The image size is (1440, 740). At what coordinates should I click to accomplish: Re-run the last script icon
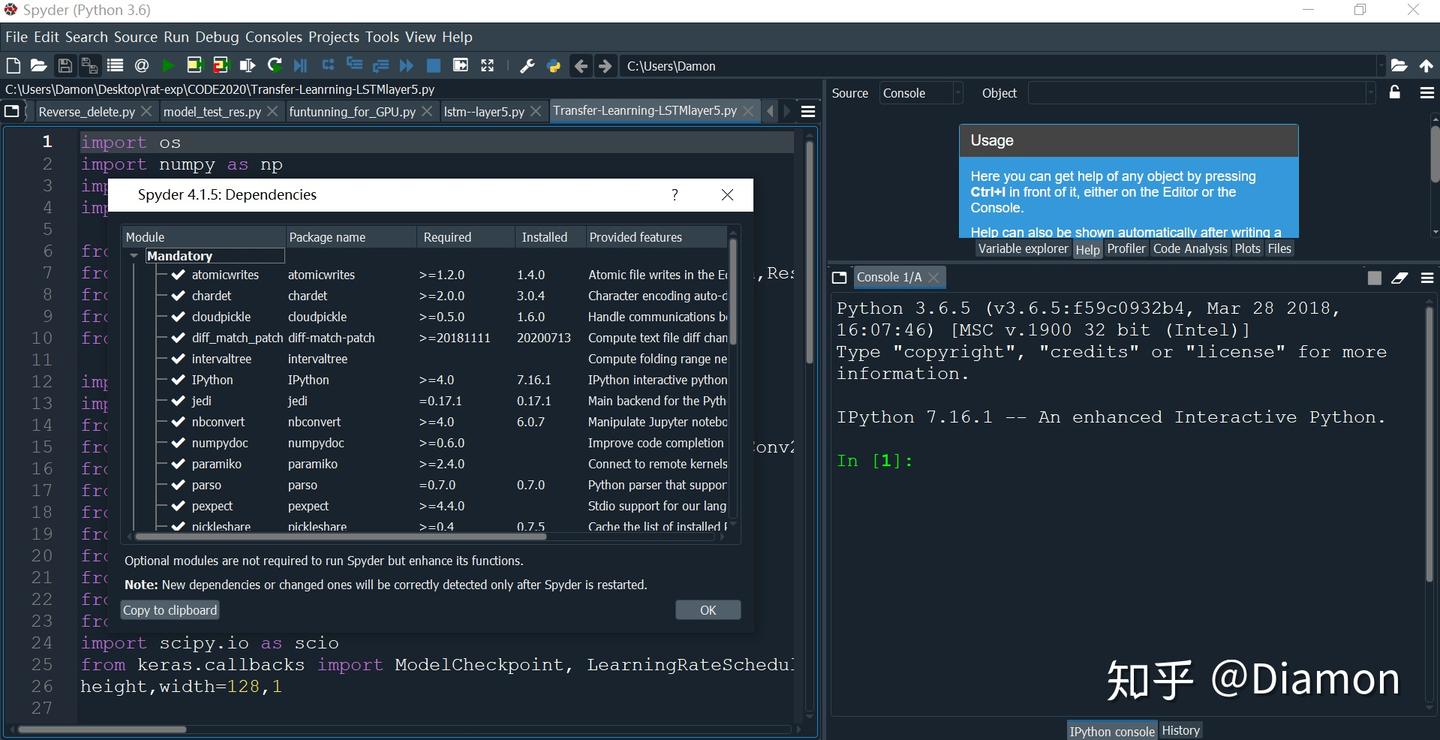click(x=274, y=66)
